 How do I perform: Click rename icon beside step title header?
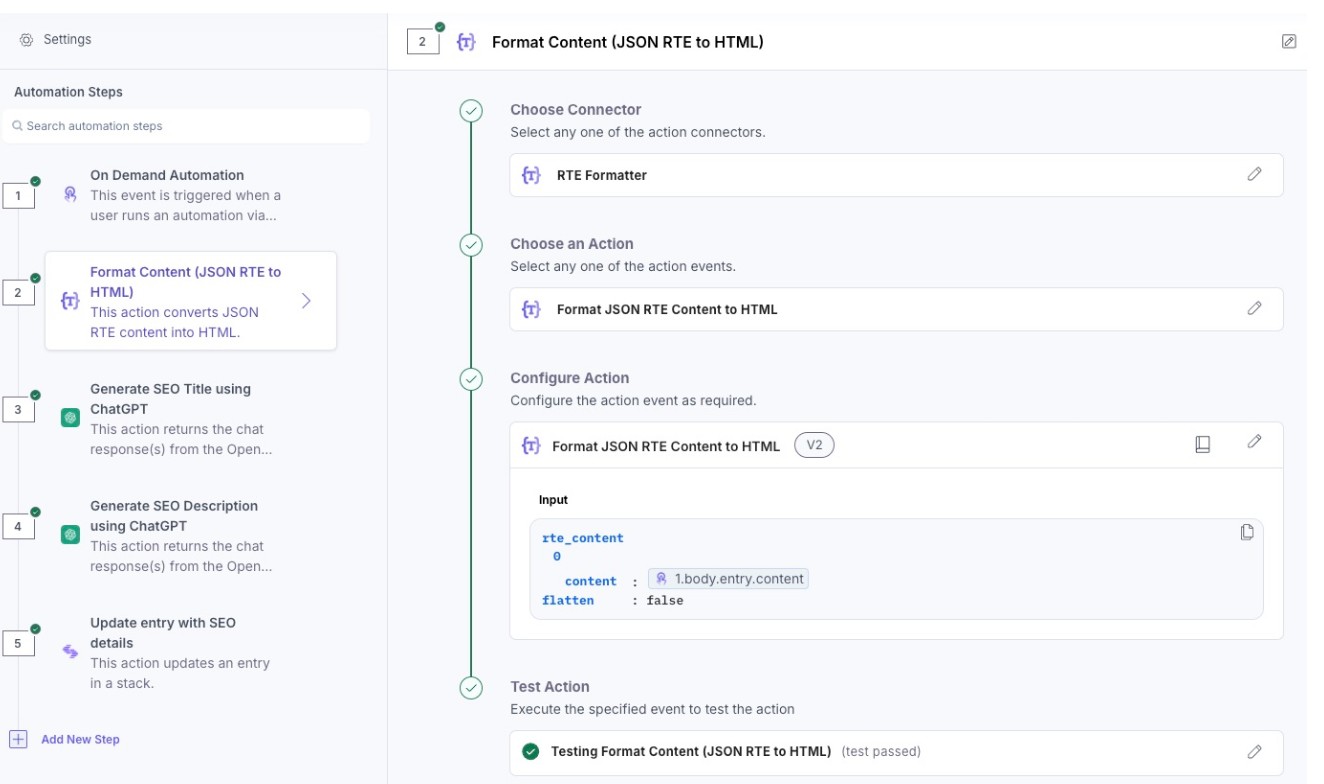tap(1289, 41)
